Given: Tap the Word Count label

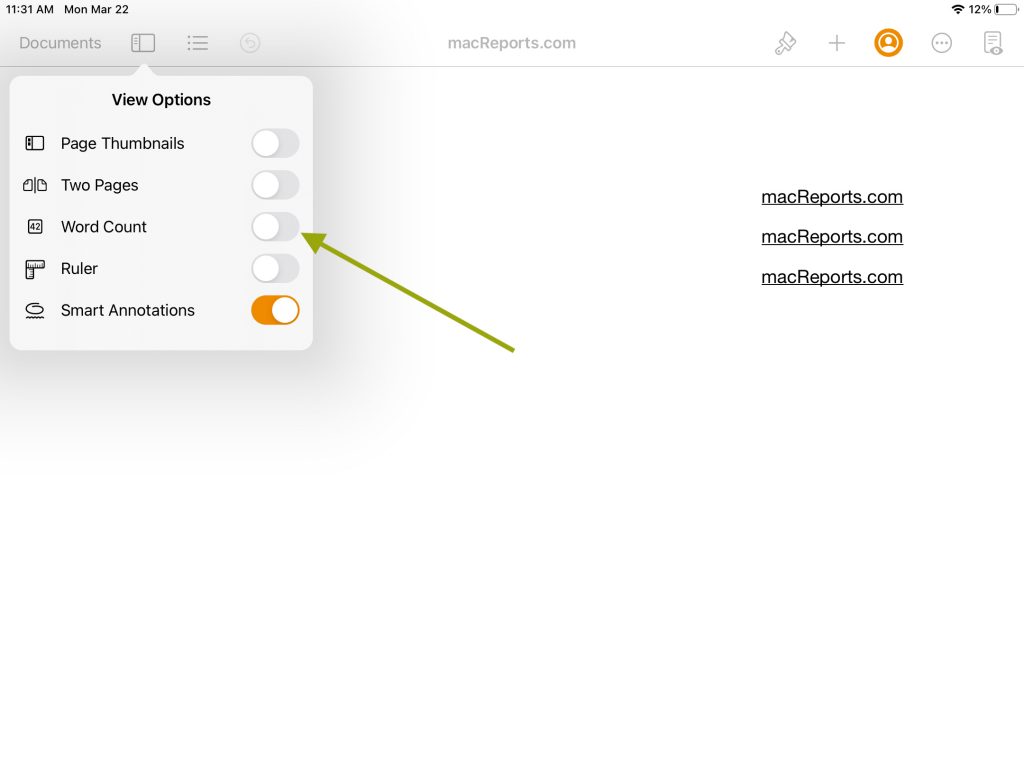Looking at the screenshot, I should pyautogui.click(x=104, y=227).
